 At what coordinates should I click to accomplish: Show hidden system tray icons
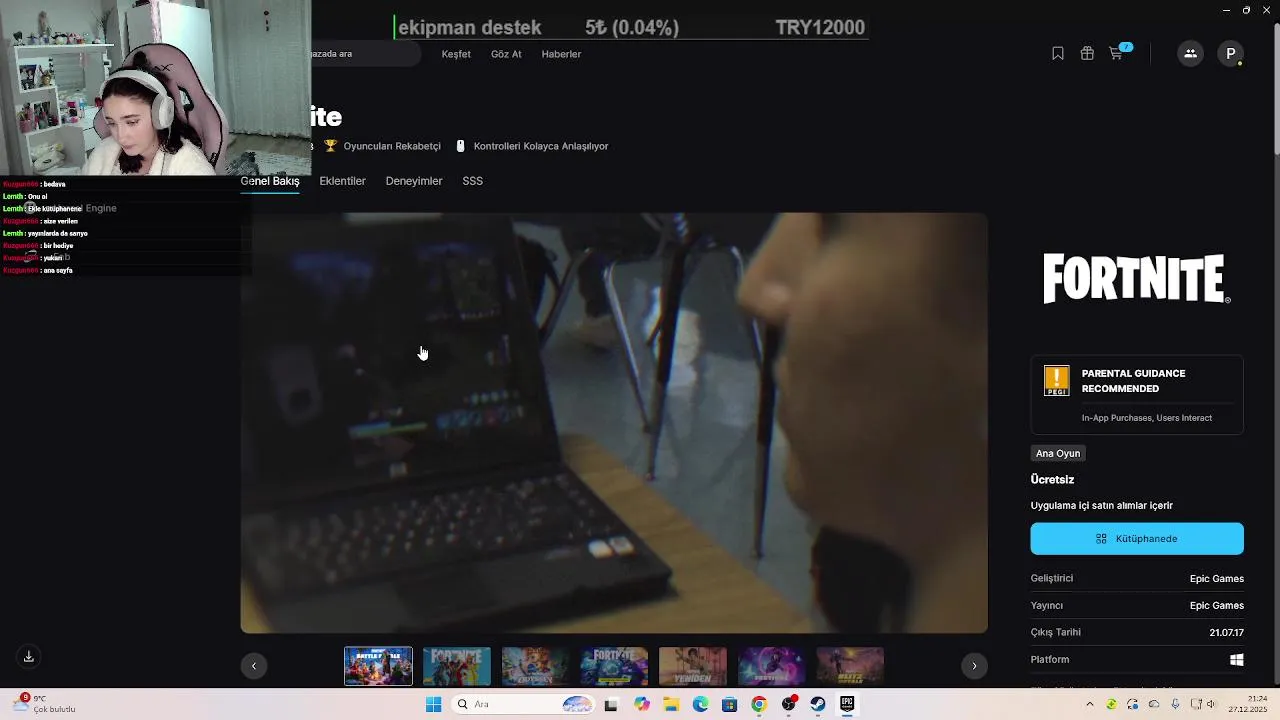[x=1090, y=704]
